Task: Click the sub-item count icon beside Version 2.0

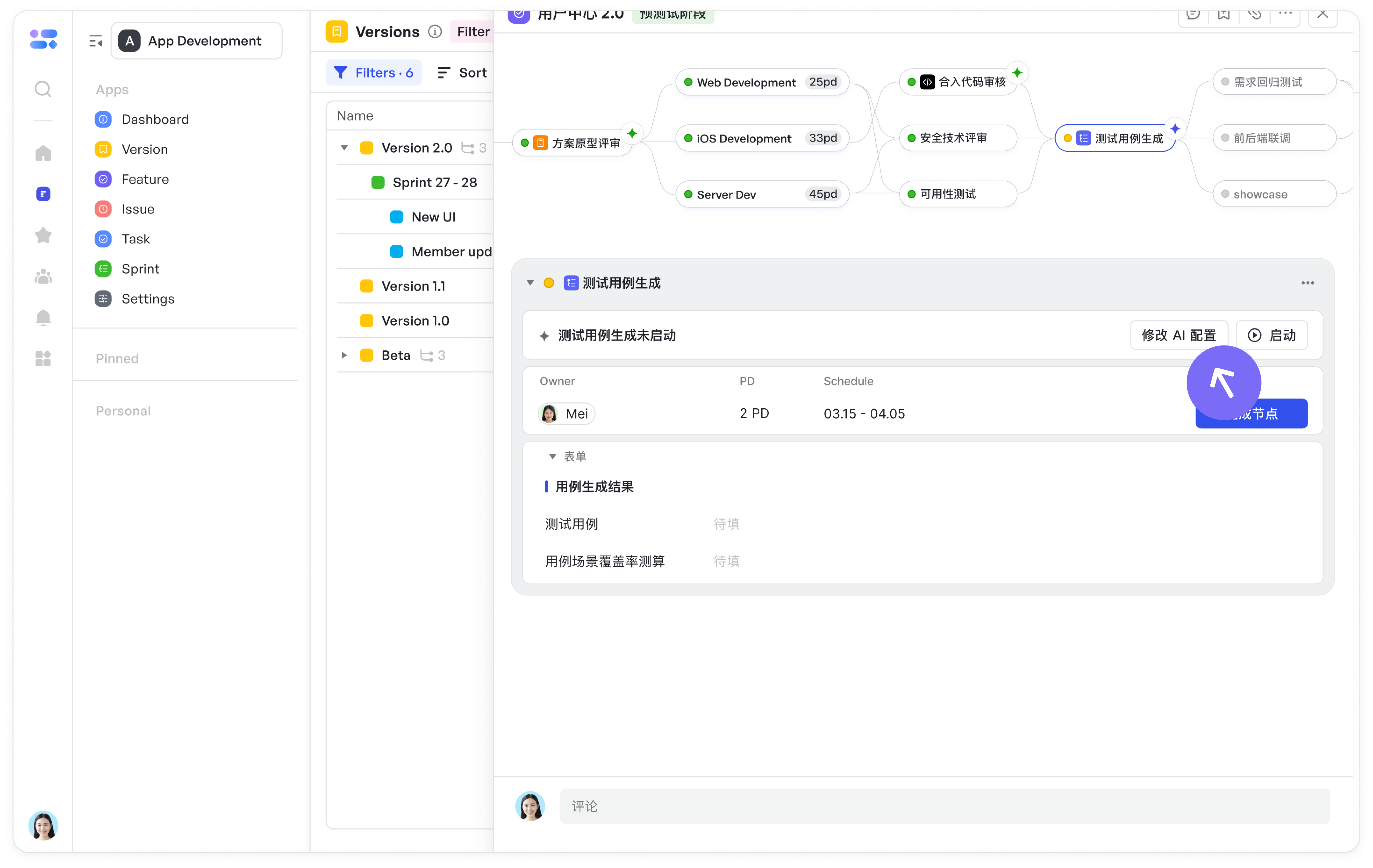Action: click(468, 148)
